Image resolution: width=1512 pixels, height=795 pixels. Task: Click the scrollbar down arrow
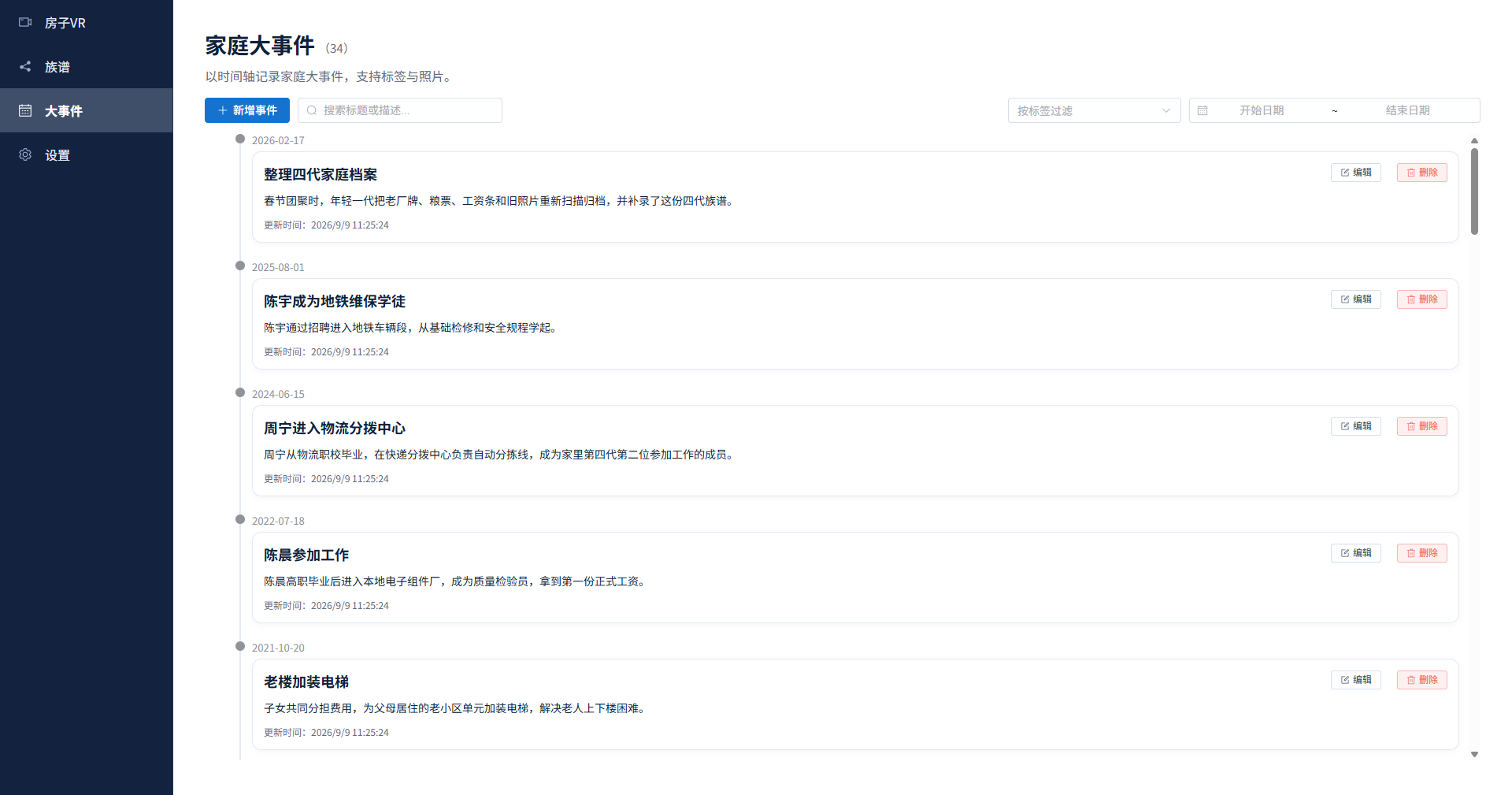pos(1474,754)
